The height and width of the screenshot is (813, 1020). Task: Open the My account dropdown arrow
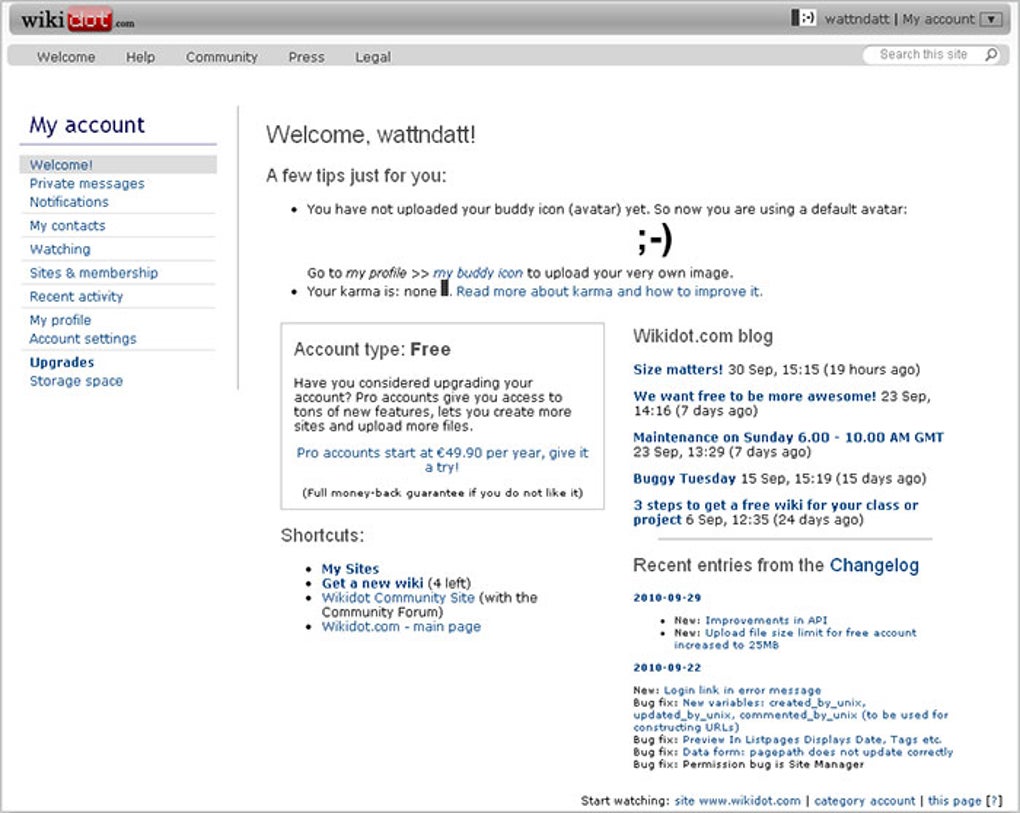(990, 18)
